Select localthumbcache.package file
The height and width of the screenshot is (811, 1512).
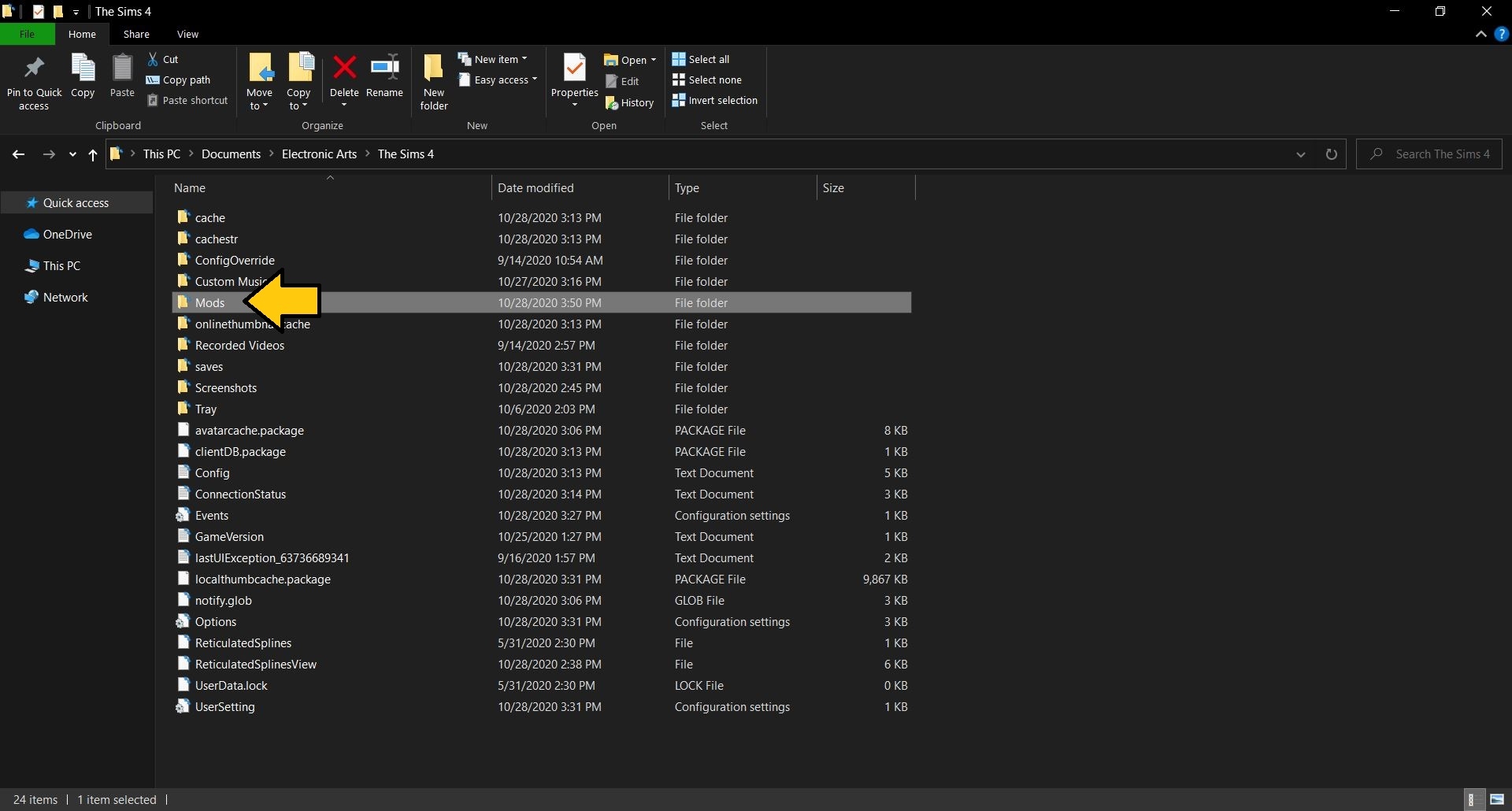[x=541, y=579]
